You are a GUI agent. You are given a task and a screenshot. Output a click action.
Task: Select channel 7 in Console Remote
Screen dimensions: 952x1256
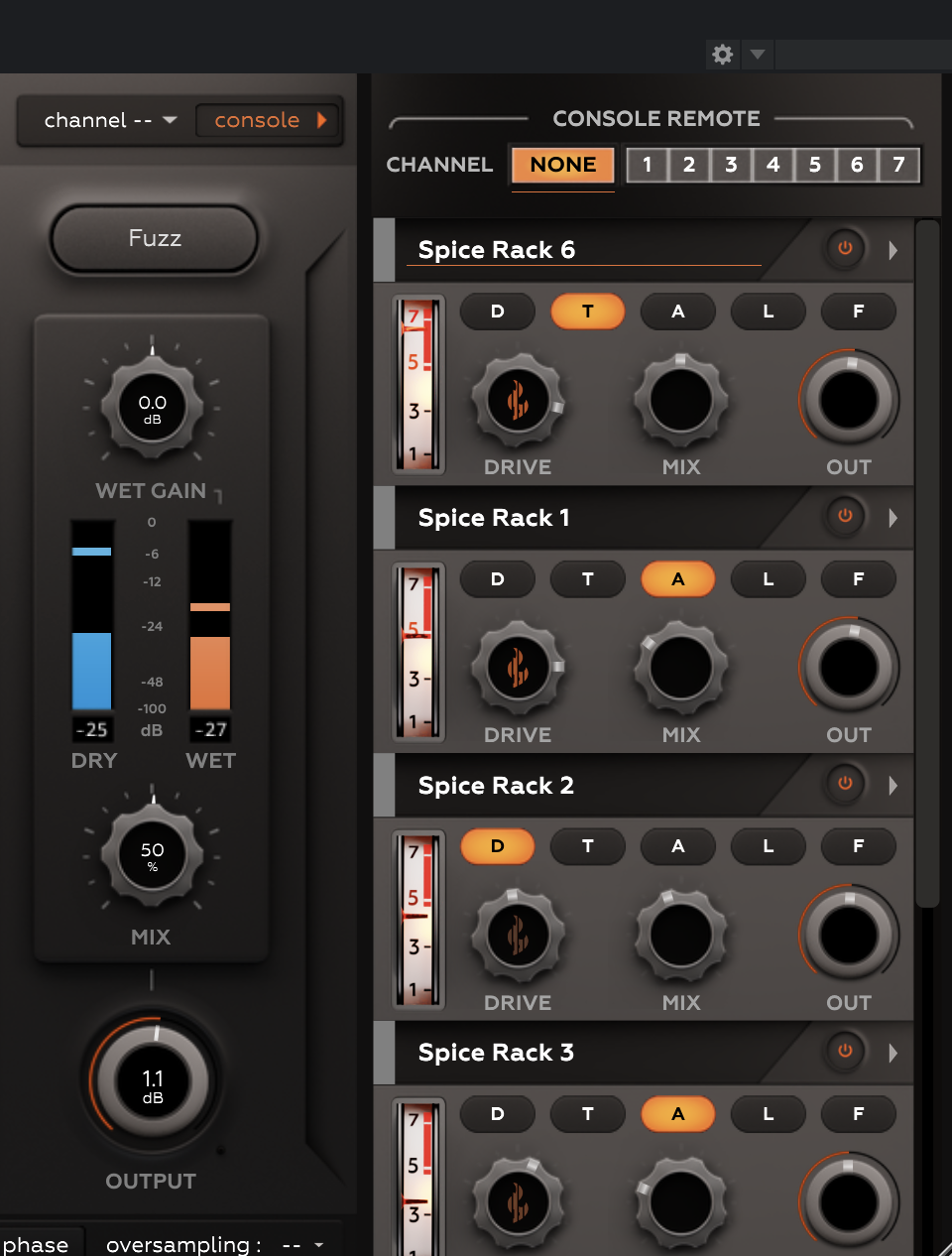point(898,165)
